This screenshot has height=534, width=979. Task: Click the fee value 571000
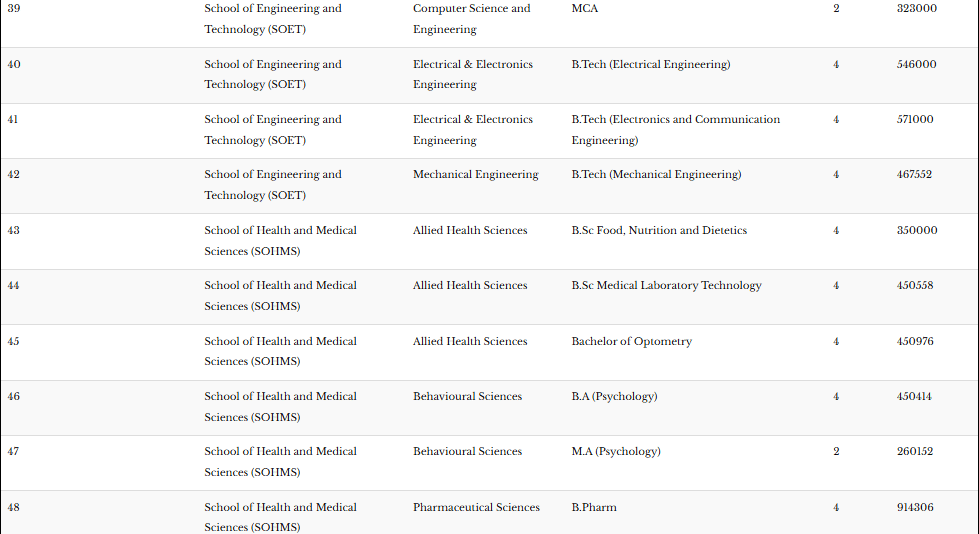coord(915,120)
